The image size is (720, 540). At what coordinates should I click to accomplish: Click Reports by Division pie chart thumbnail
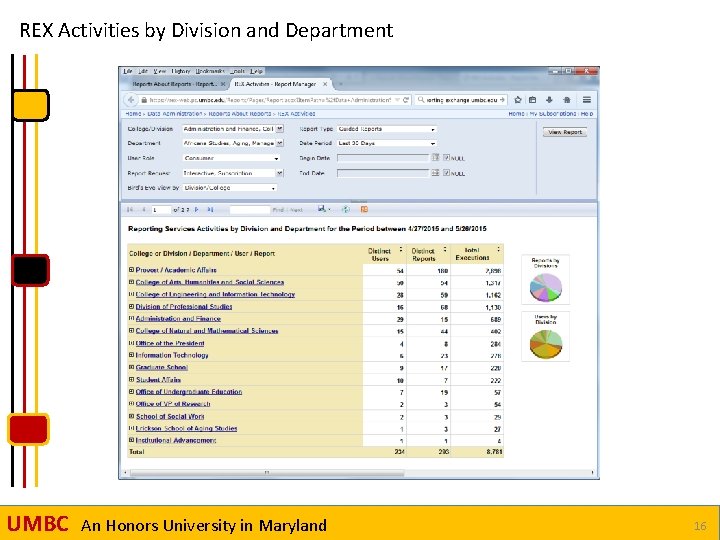pyautogui.click(x=546, y=279)
